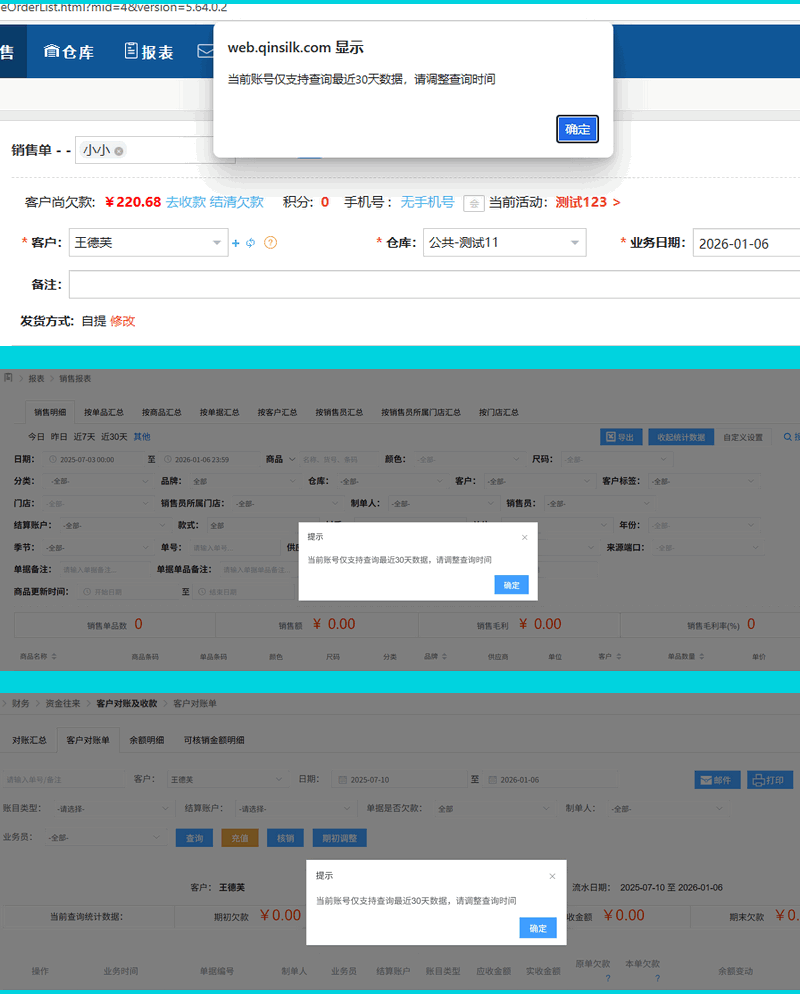Click 确定 in the web.qinsilk.com browser alert
This screenshot has height=994, width=800.
coord(577,129)
